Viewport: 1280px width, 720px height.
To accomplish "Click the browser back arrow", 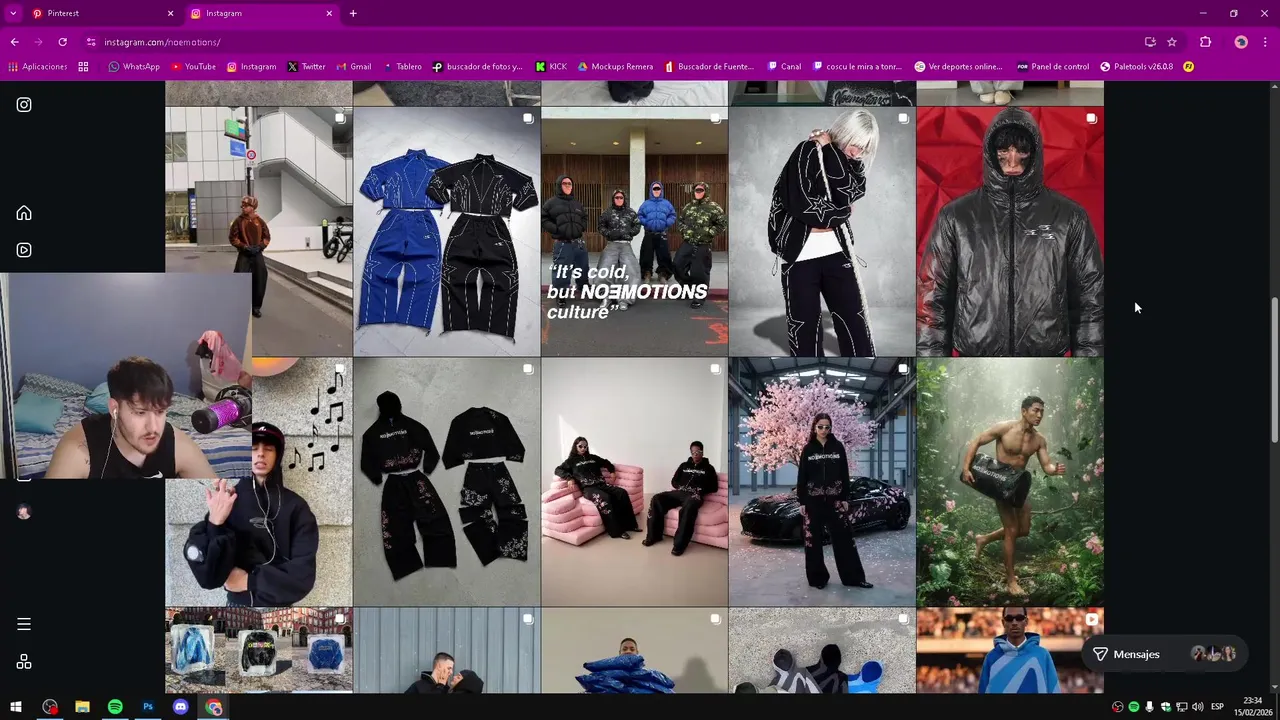I will (x=14, y=42).
